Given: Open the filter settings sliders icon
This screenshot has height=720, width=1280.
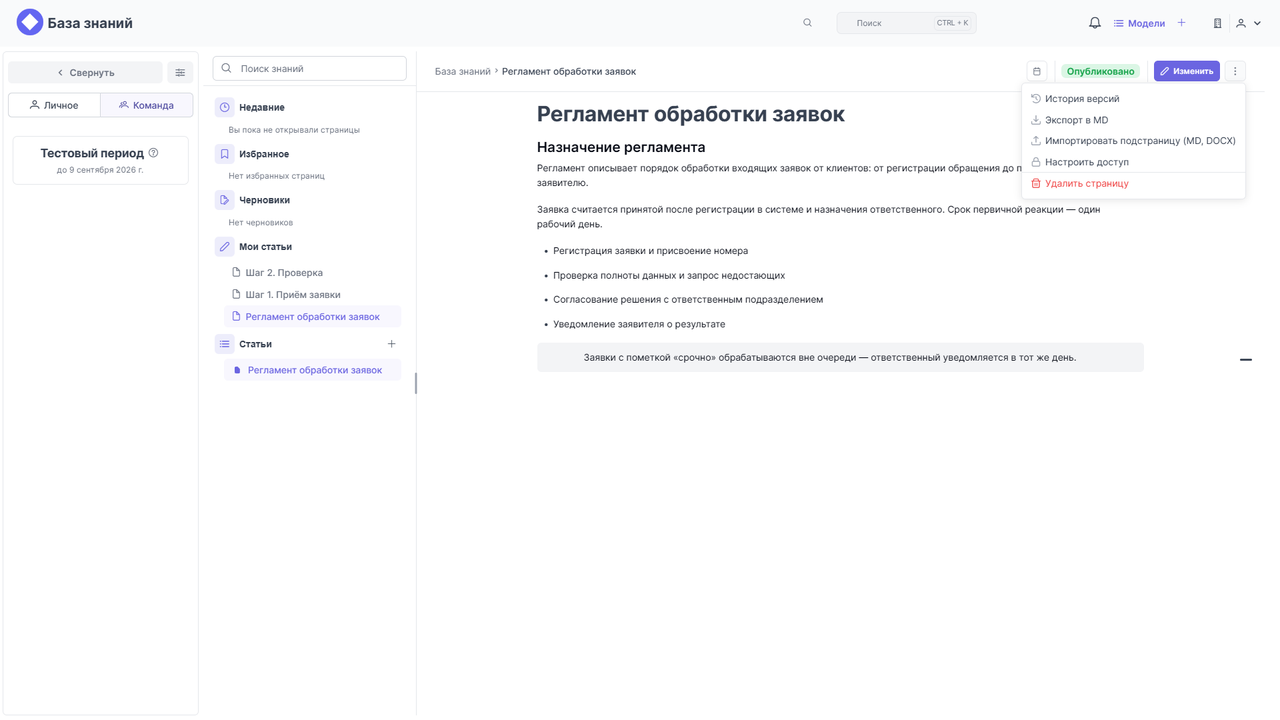Looking at the screenshot, I should click(180, 72).
